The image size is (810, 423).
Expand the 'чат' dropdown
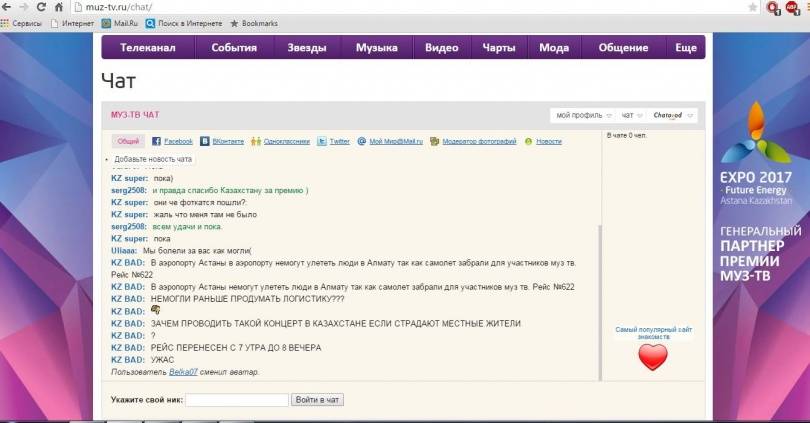click(x=630, y=115)
